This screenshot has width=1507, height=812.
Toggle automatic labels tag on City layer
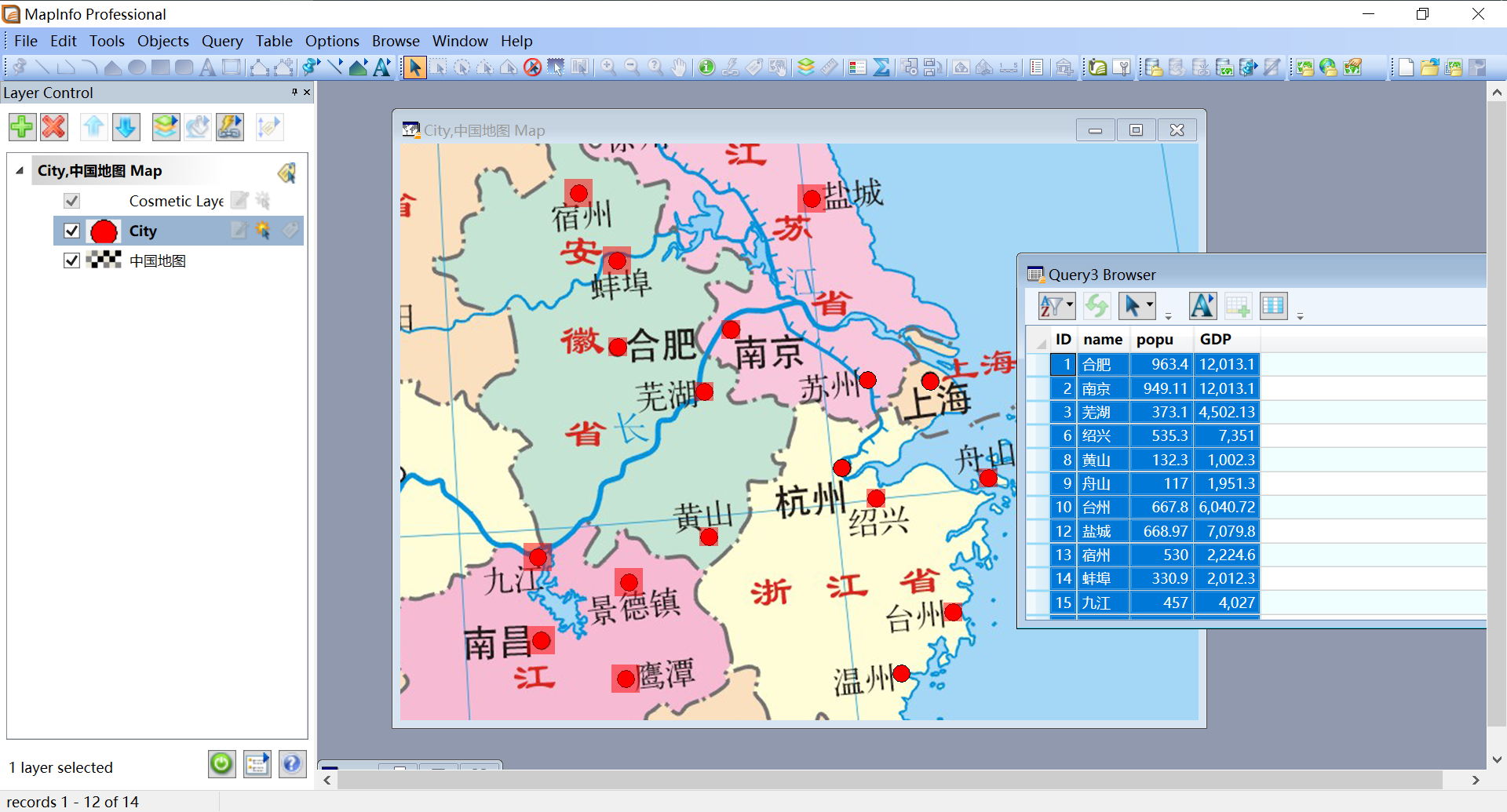[x=290, y=231]
